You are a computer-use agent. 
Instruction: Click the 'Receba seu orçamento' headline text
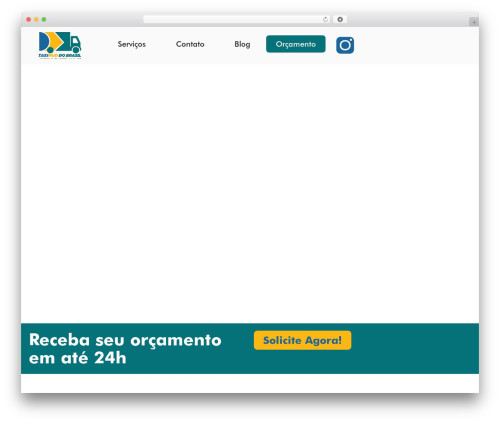pyautogui.click(x=125, y=340)
